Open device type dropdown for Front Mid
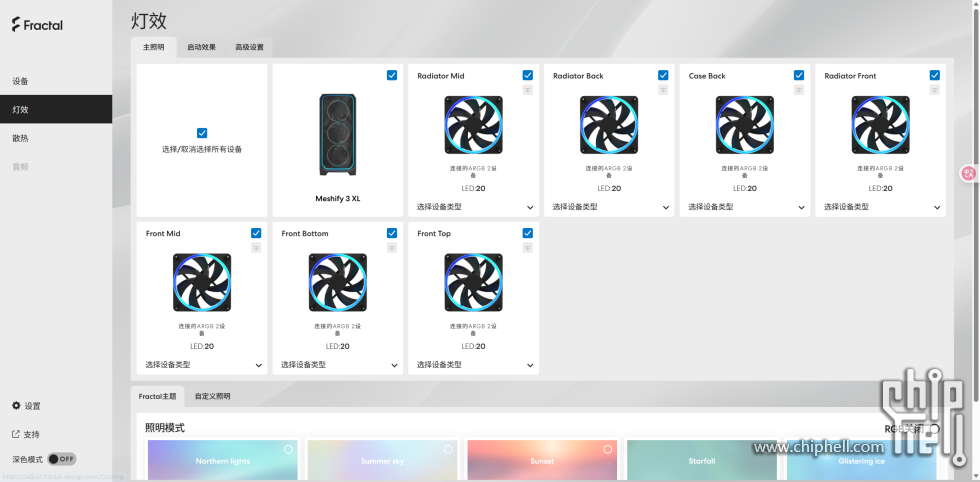 coord(202,365)
